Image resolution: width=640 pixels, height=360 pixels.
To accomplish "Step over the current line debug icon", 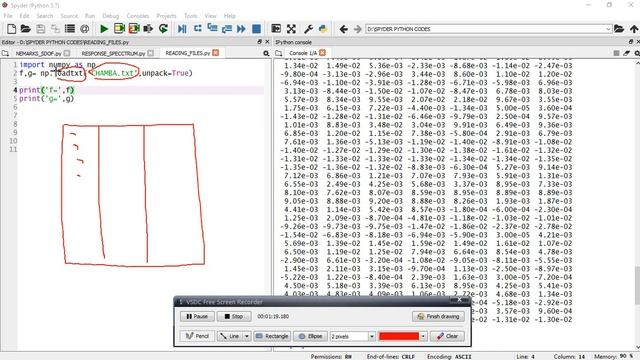I will pyautogui.click(x=198, y=29).
